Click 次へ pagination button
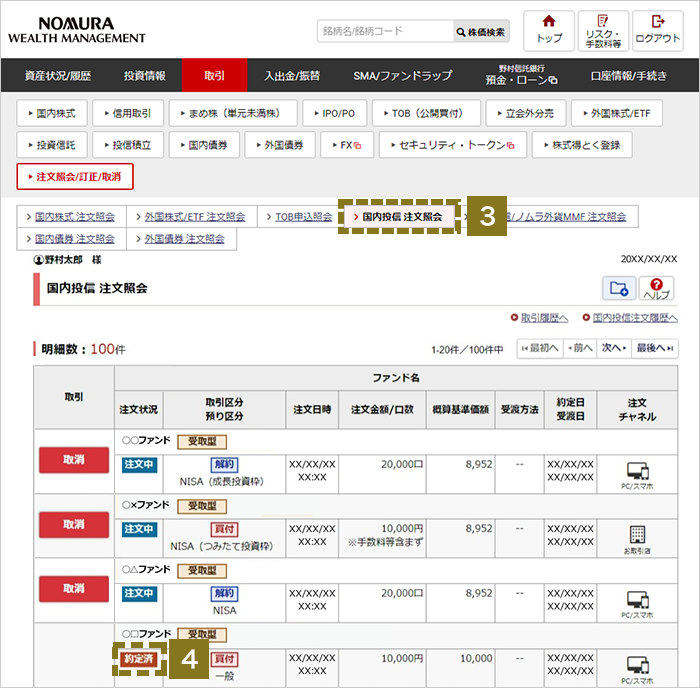 (614, 348)
